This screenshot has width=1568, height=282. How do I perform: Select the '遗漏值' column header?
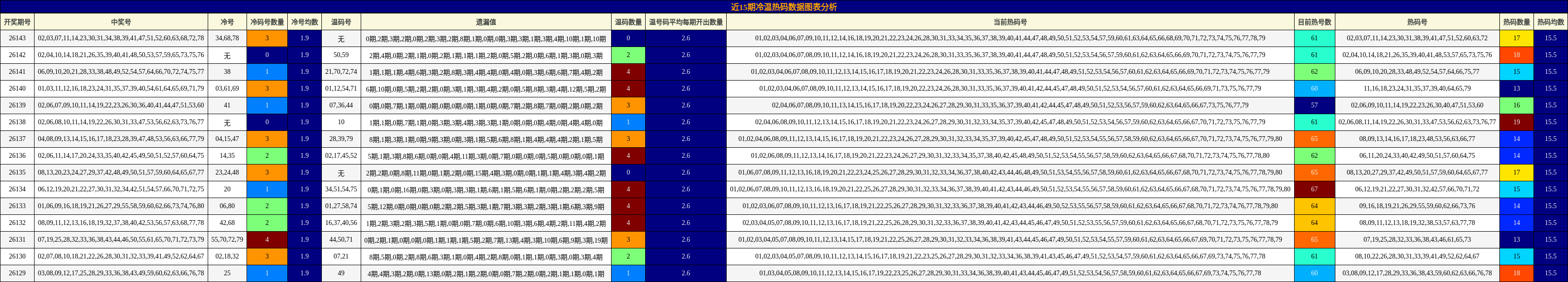click(486, 22)
